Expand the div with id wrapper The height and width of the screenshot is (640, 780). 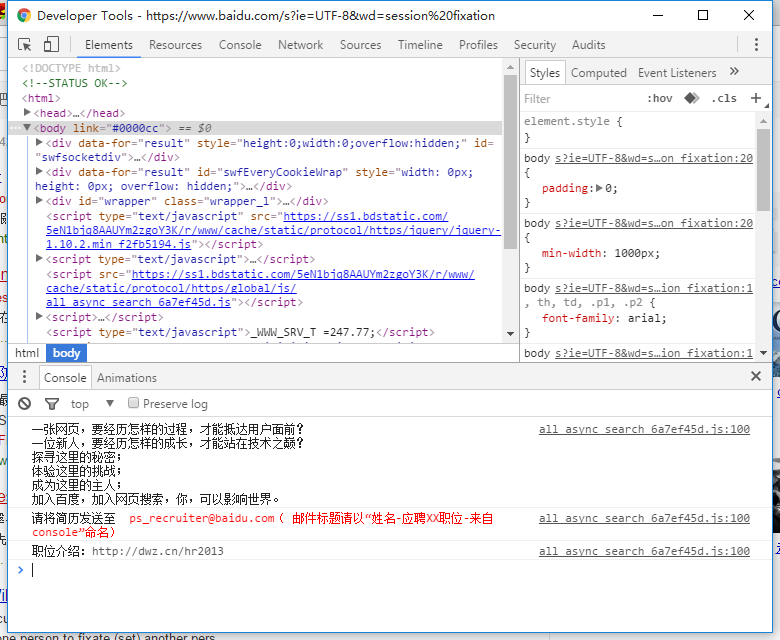(x=40, y=201)
